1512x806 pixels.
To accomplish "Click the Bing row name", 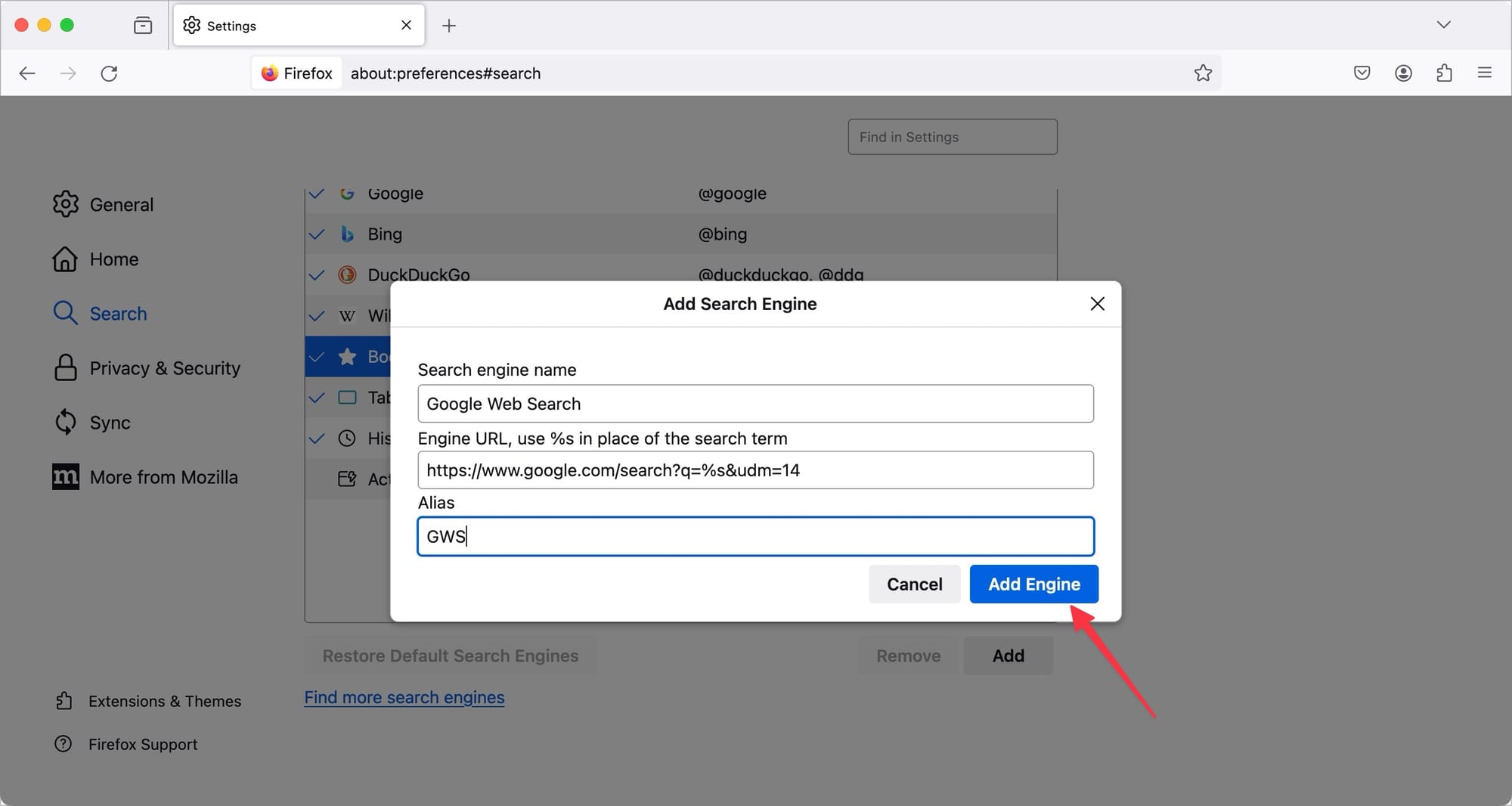I will pos(385,234).
